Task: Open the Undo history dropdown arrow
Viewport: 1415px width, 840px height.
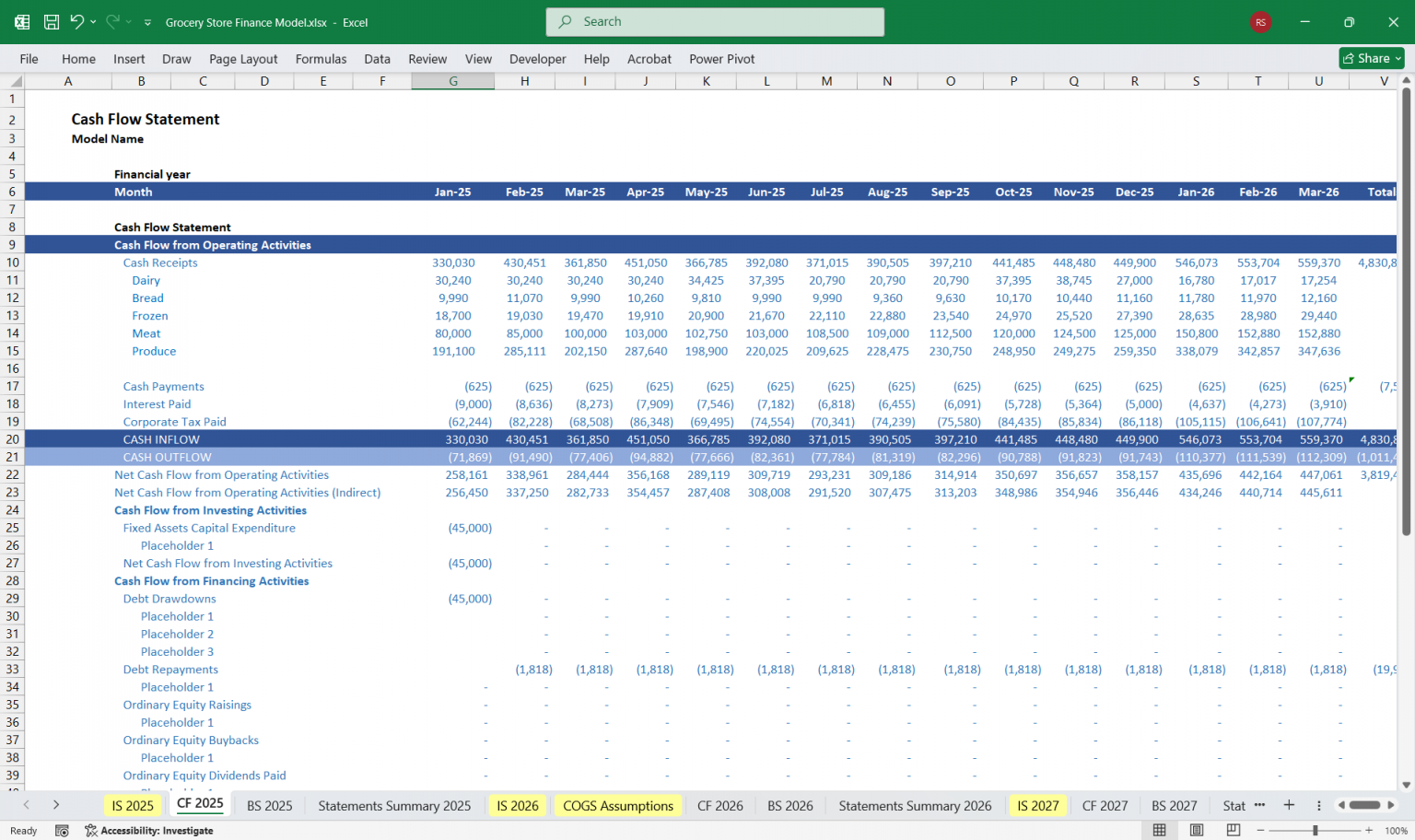Action: click(x=93, y=21)
